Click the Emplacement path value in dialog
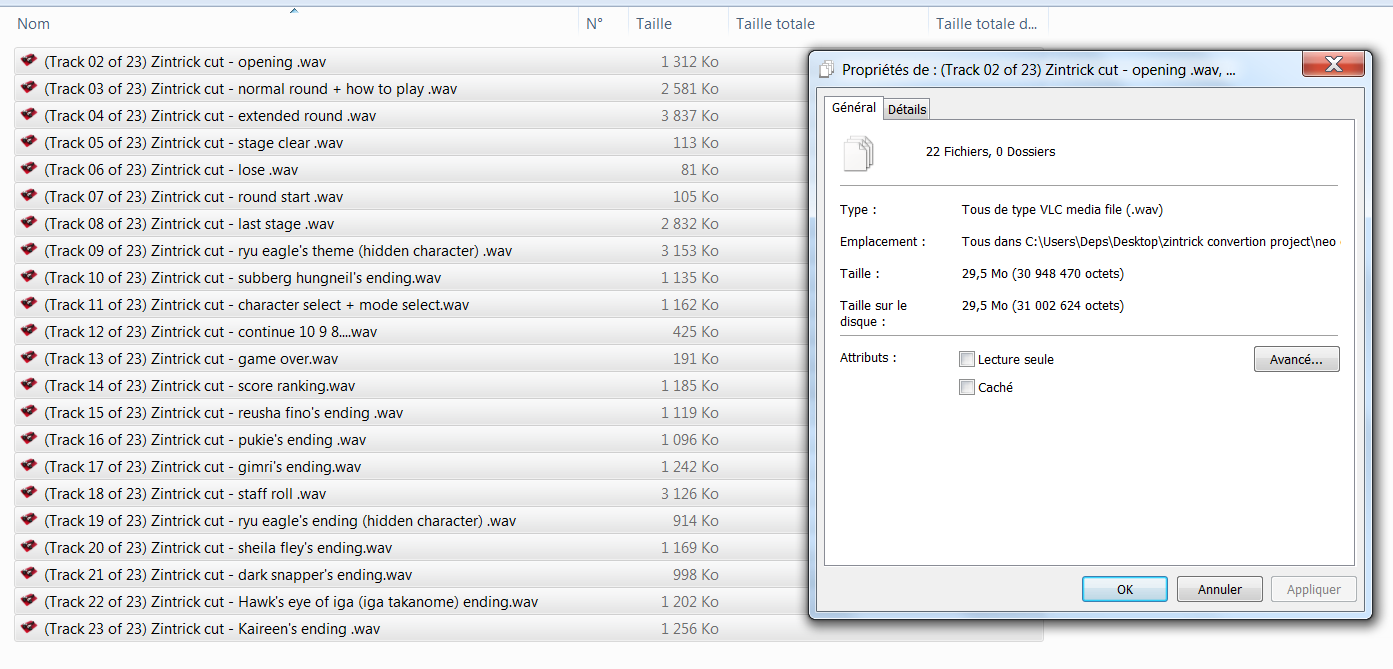 pos(1151,242)
